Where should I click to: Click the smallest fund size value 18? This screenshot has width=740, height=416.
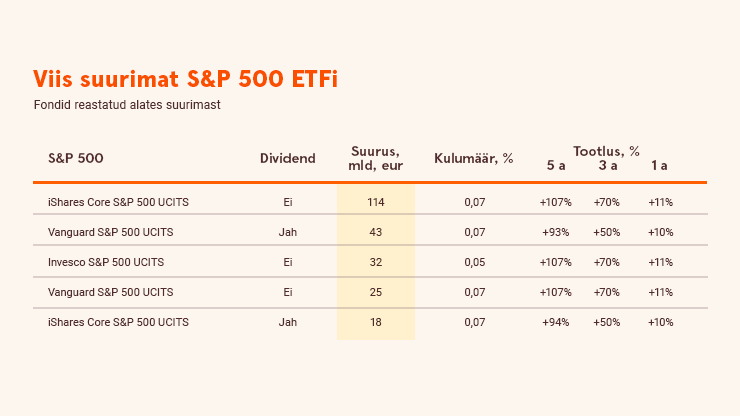[x=376, y=322]
